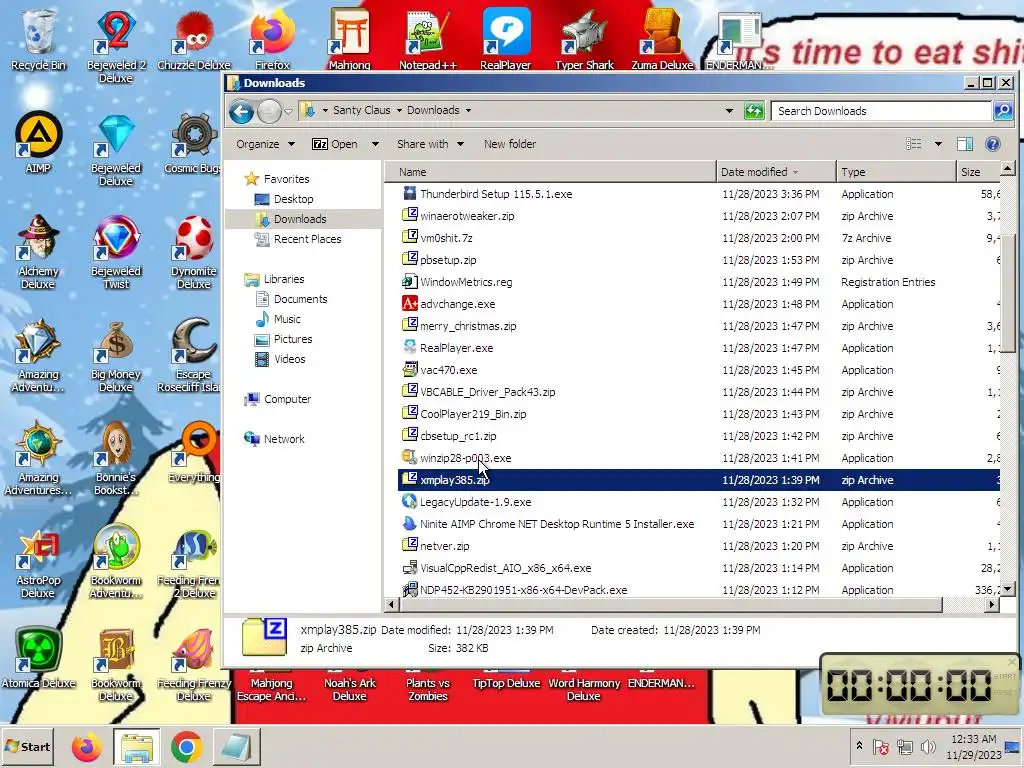1024x768 pixels.
Task: Select Libraries in navigation pane
Action: (274, 279)
